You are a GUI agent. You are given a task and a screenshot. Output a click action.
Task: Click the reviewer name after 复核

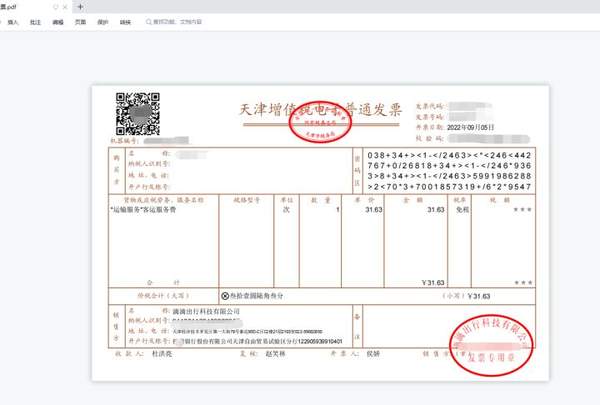[276, 354]
